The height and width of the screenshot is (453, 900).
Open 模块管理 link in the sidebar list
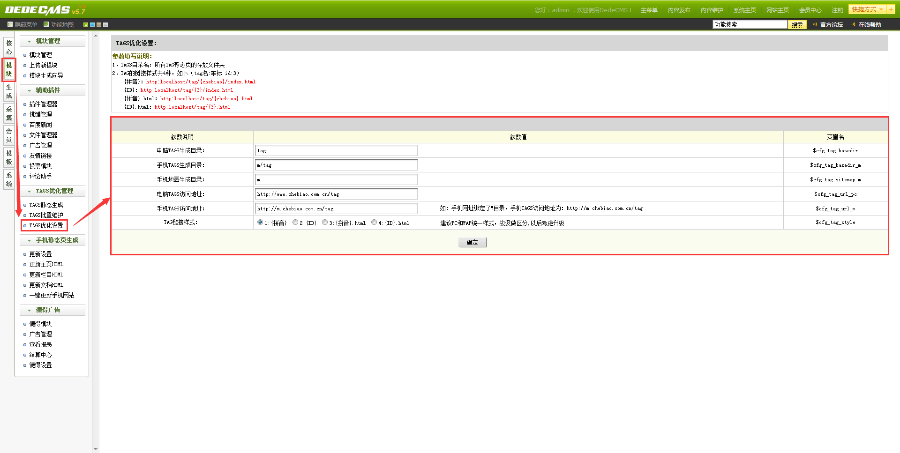pyautogui.click(x=40, y=55)
